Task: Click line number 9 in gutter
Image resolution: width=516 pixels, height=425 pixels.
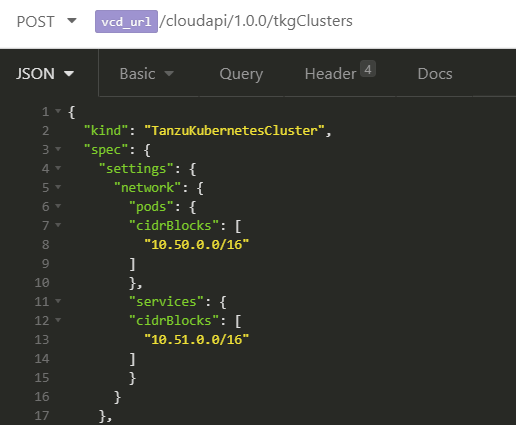Action: point(46,264)
